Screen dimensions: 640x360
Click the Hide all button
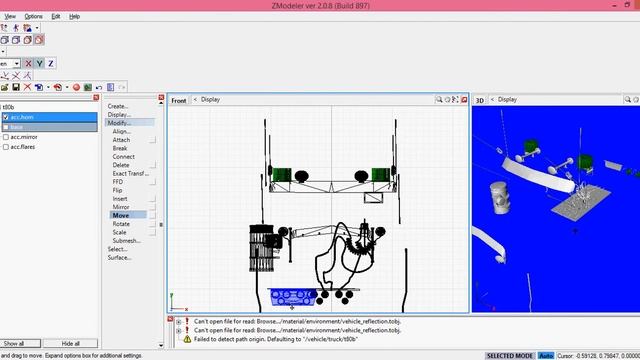[x=71, y=344]
